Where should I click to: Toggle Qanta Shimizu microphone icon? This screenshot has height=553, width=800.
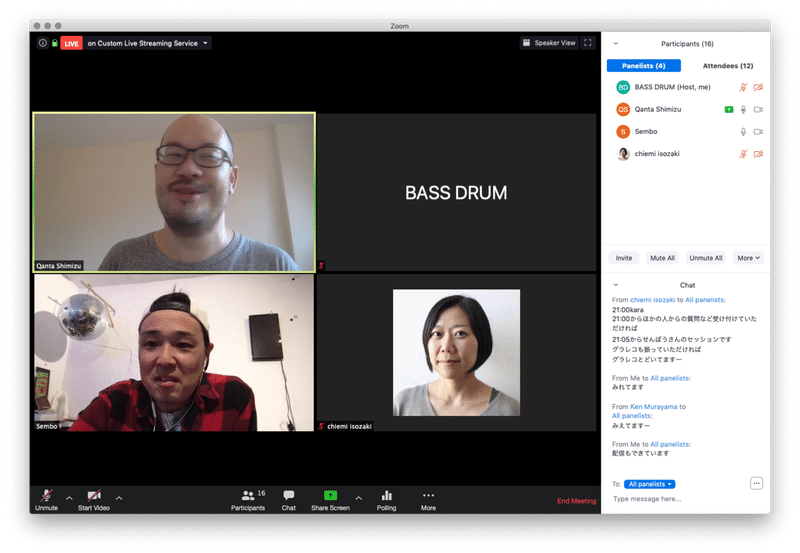tap(743, 110)
